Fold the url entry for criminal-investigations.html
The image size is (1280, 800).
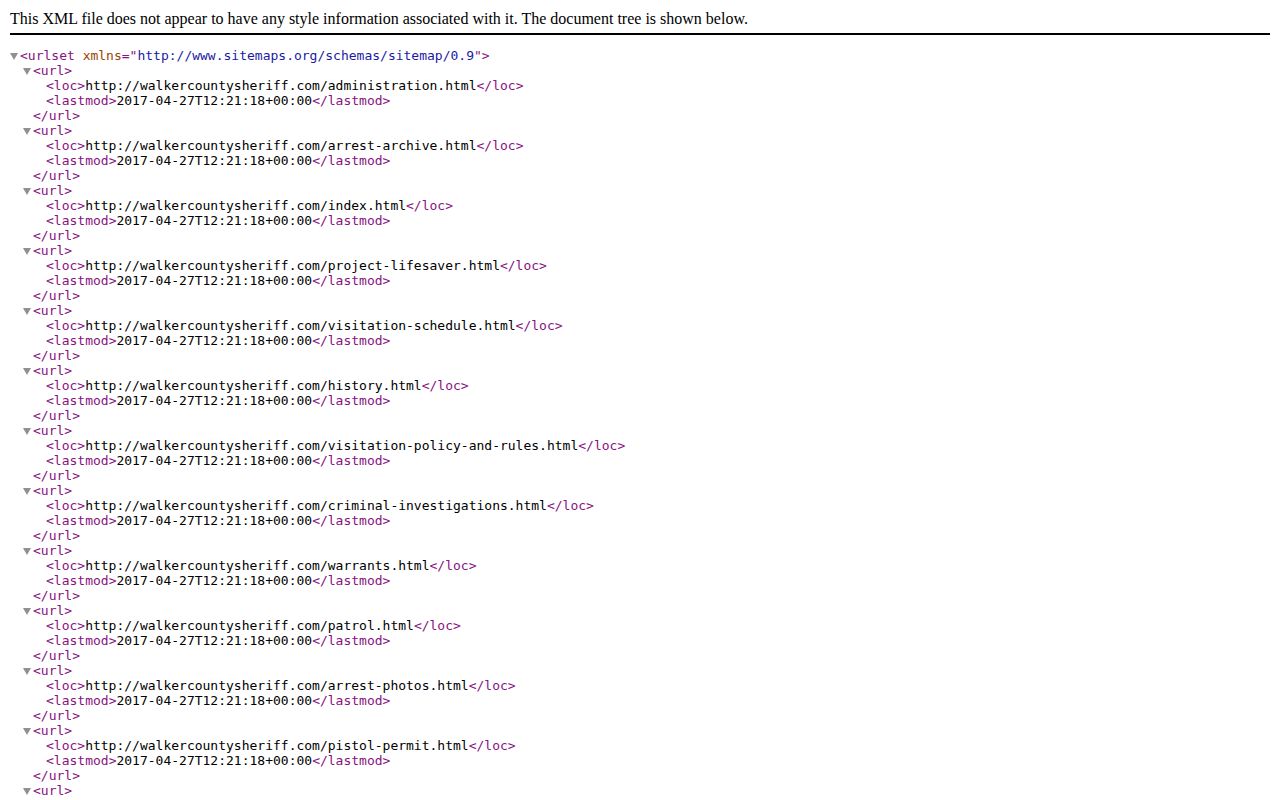click(x=27, y=491)
